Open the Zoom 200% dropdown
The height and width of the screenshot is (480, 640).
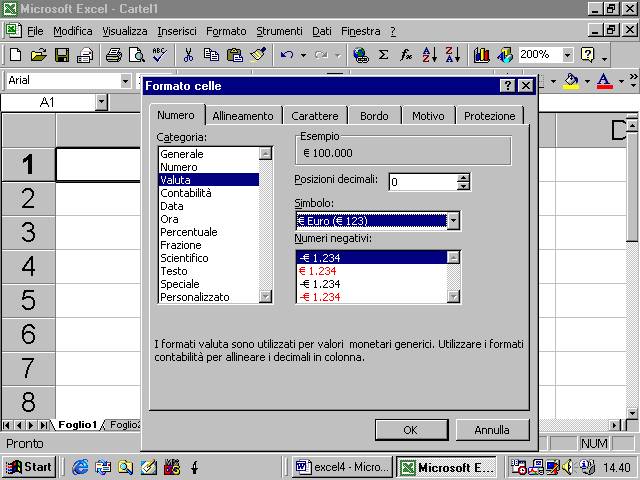[x=567, y=55]
